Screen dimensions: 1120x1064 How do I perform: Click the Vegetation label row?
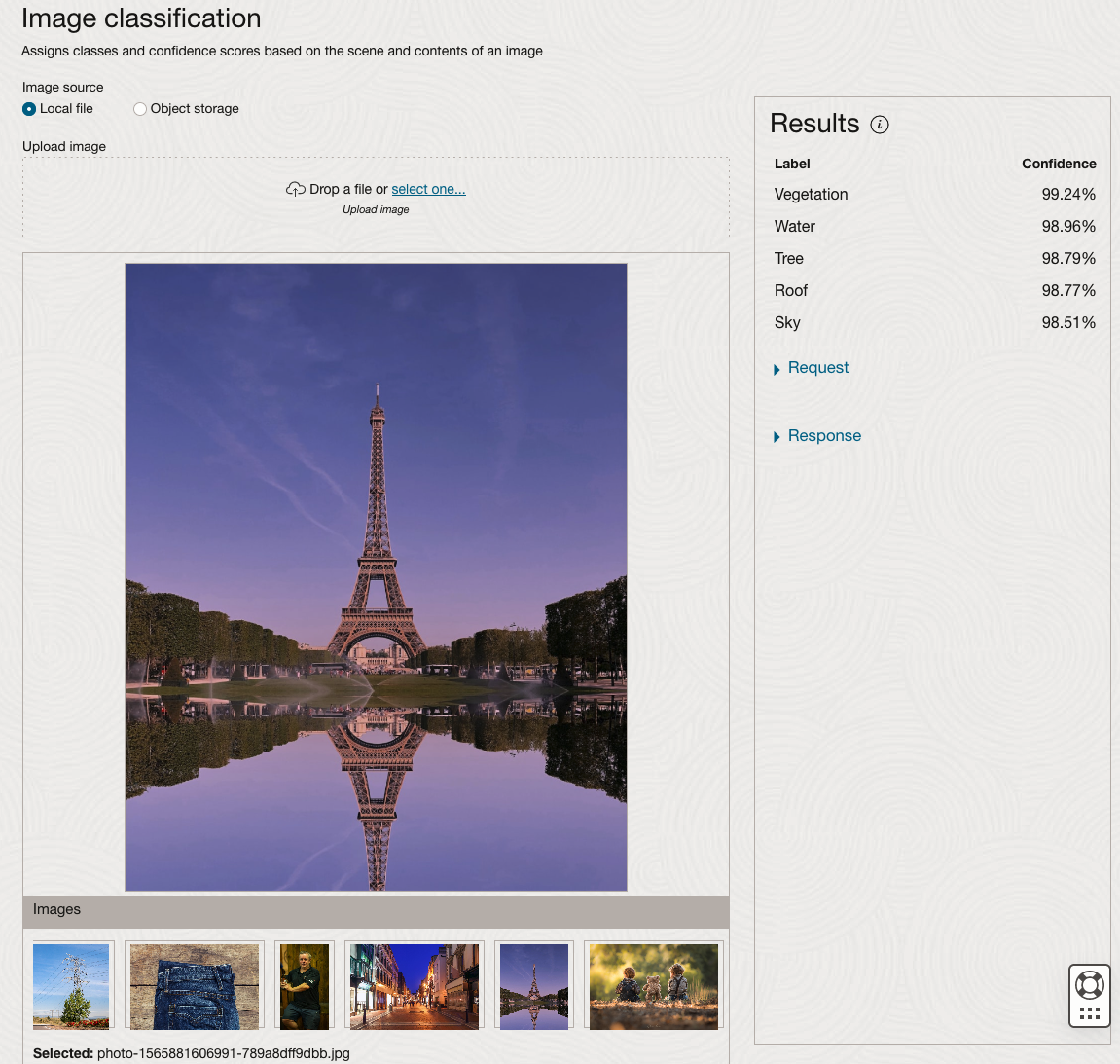(812, 195)
